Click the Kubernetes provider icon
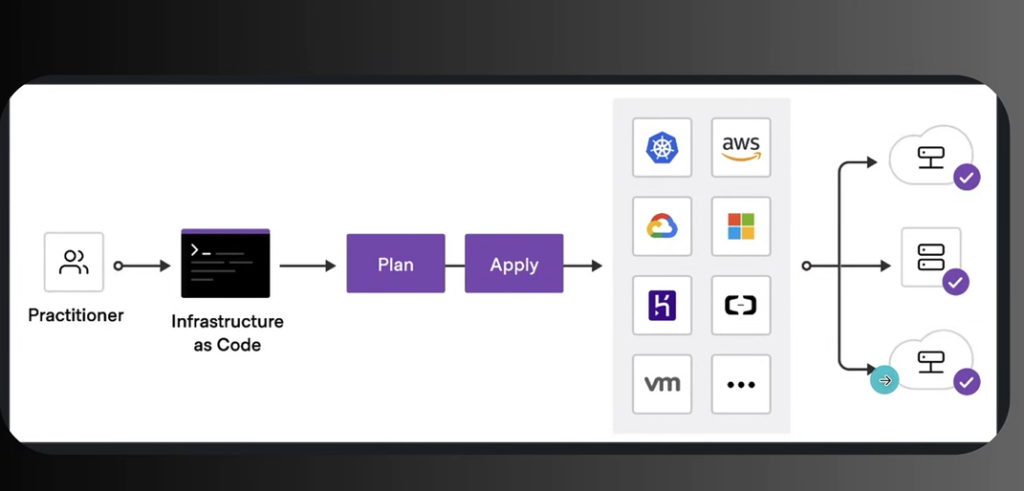The height and width of the screenshot is (491, 1024). click(662, 148)
